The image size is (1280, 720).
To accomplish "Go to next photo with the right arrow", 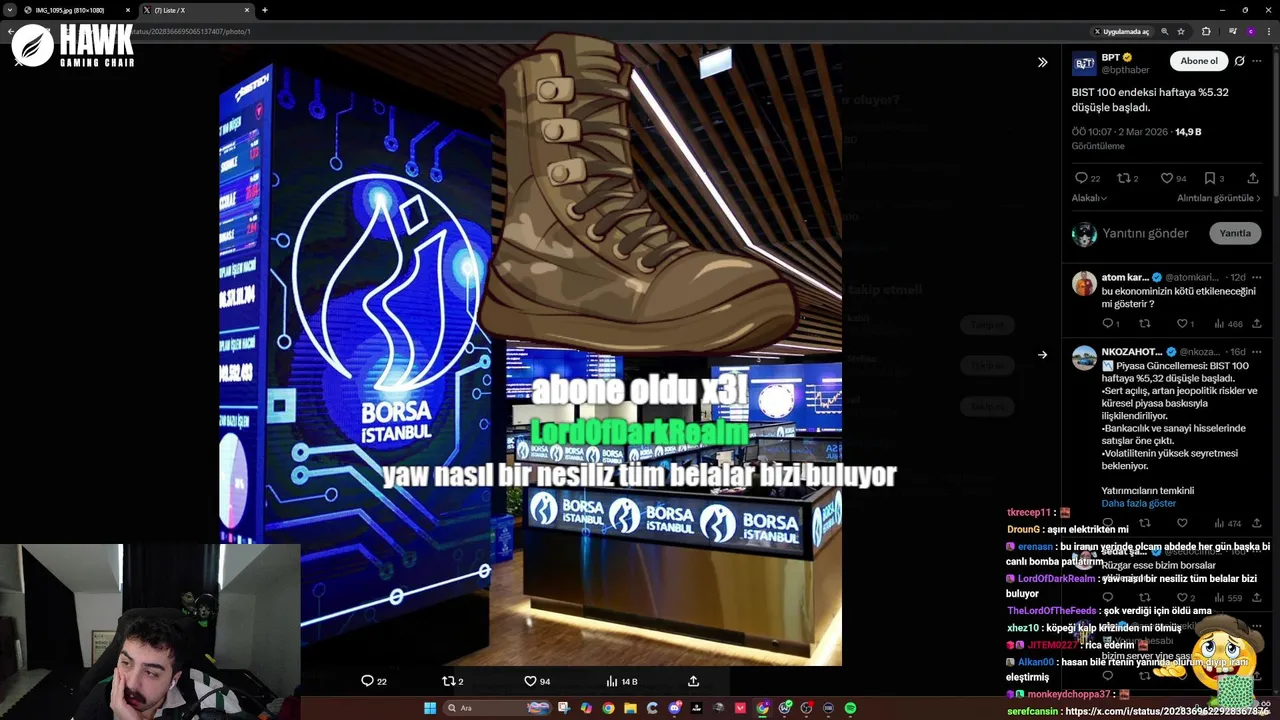I will coord(1042,355).
